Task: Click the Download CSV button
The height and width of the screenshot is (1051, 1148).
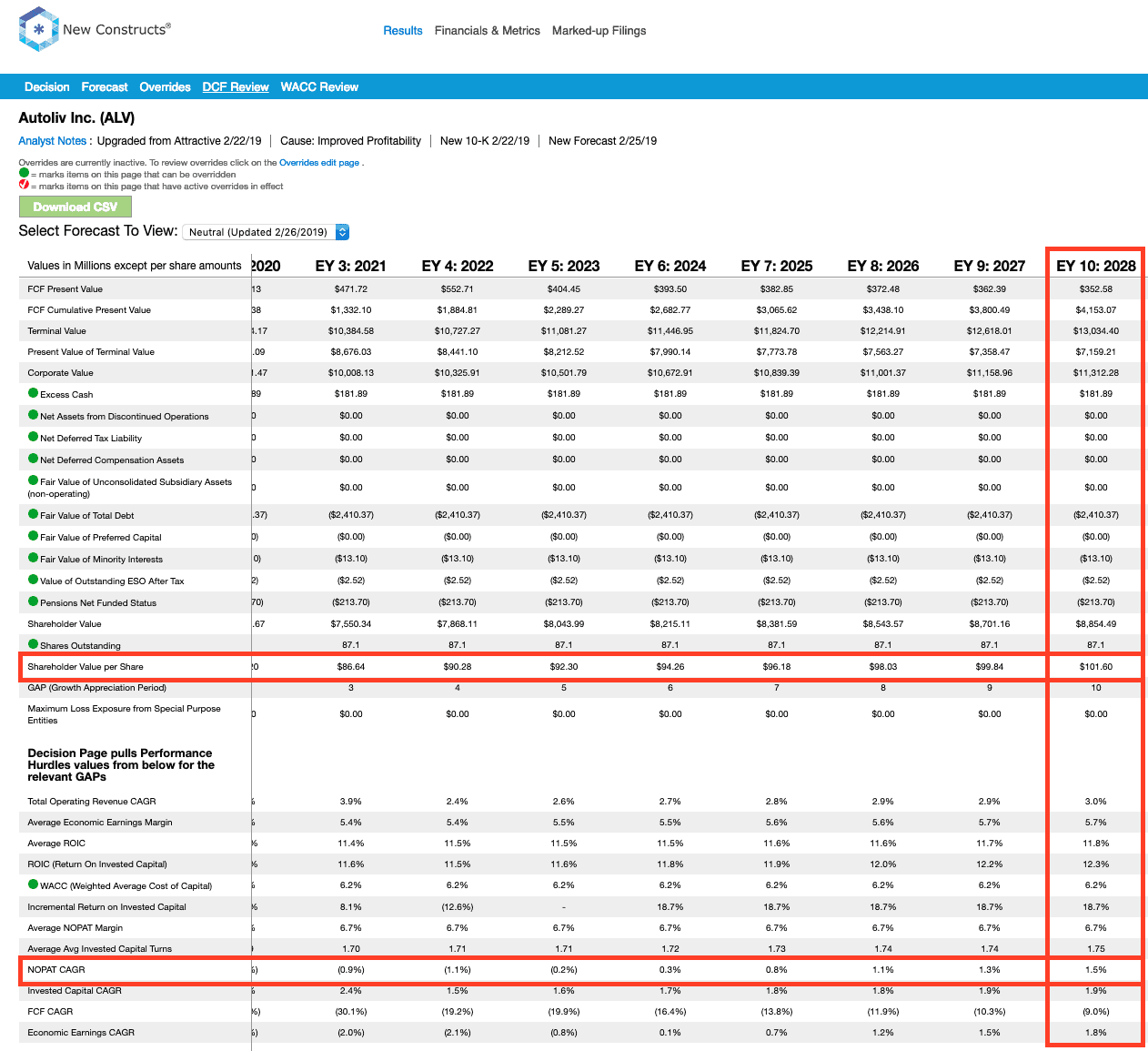Action: click(x=76, y=207)
